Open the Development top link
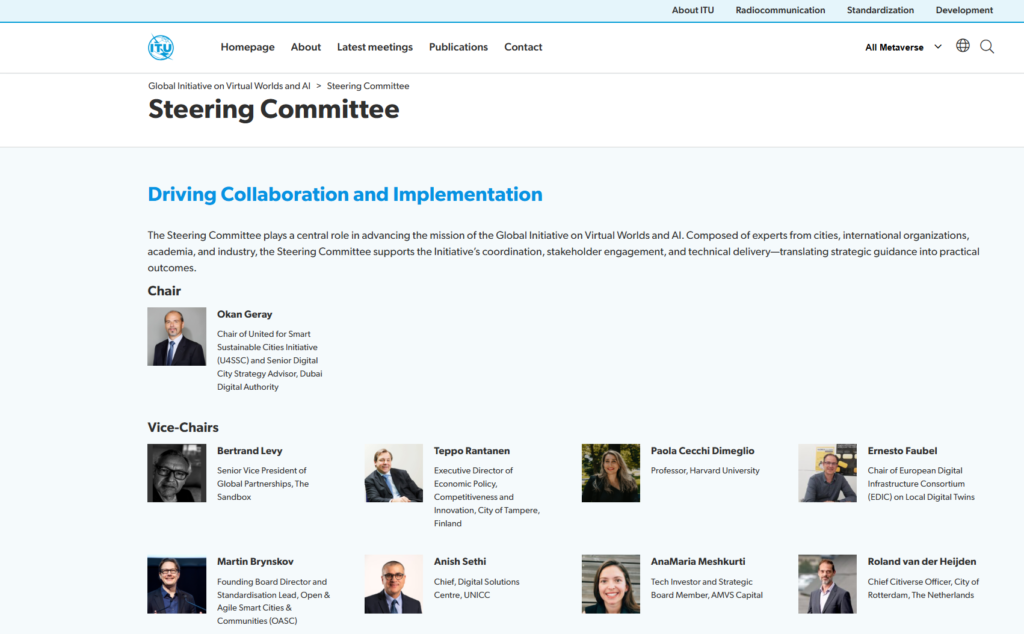Viewport: 1024px width, 634px height. (x=964, y=10)
